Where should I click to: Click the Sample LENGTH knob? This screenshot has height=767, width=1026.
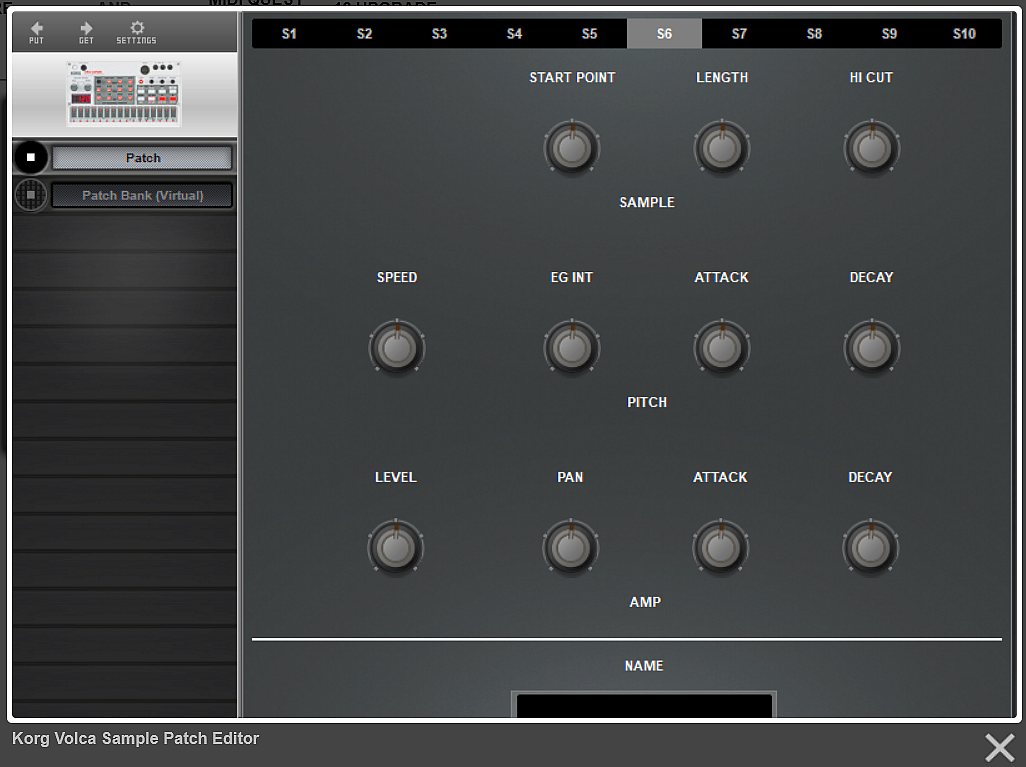coord(722,148)
